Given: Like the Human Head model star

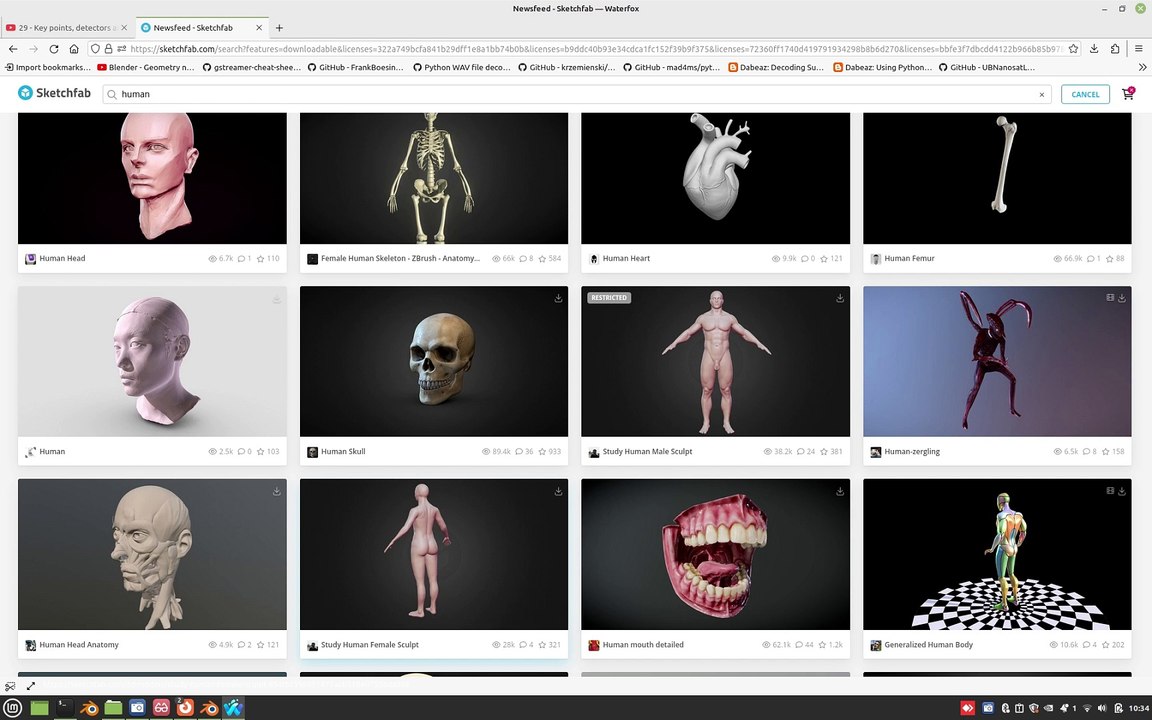Looking at the screenshot, I should point(261,259).
